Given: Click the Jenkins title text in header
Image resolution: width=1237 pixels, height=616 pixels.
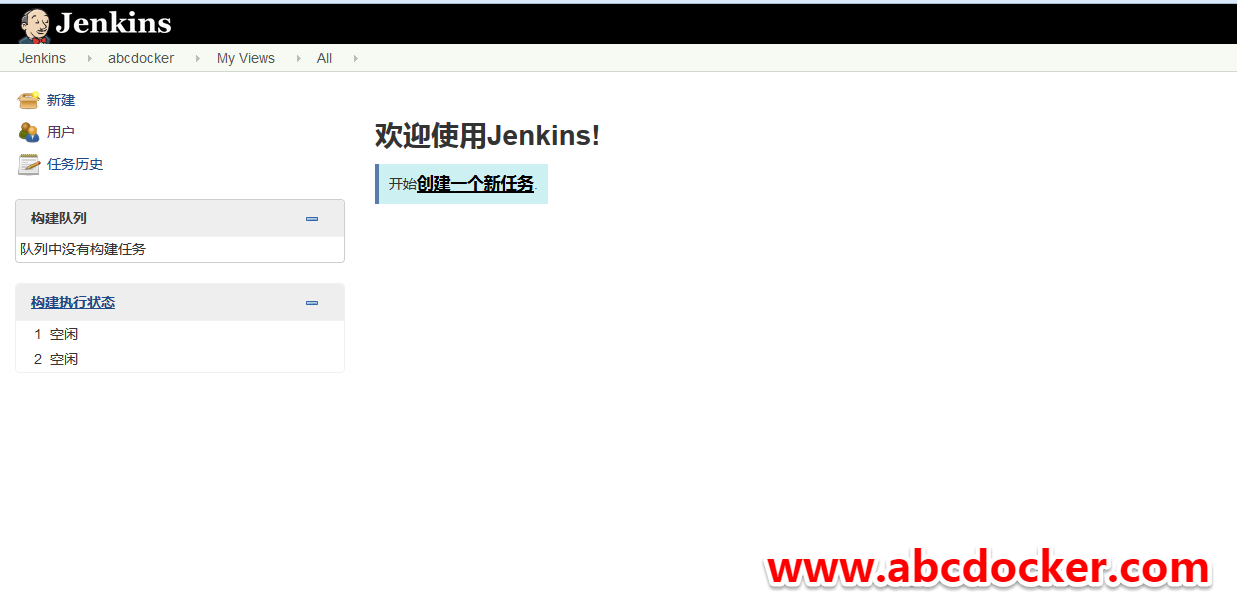Looking at the screenshot, I should [x=113, y=24].
